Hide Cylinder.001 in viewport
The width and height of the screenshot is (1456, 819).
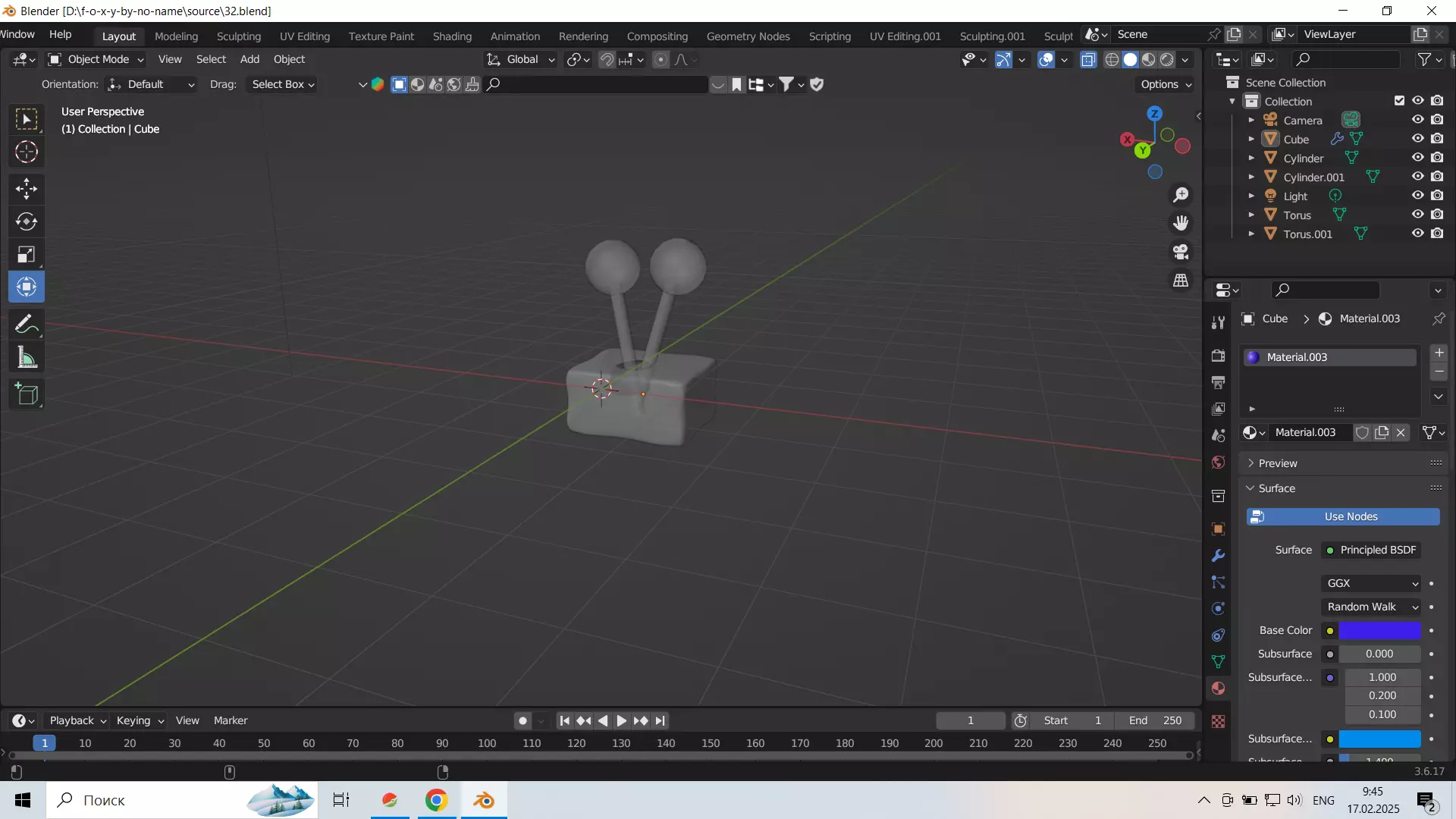click(x=1417, y=177)
